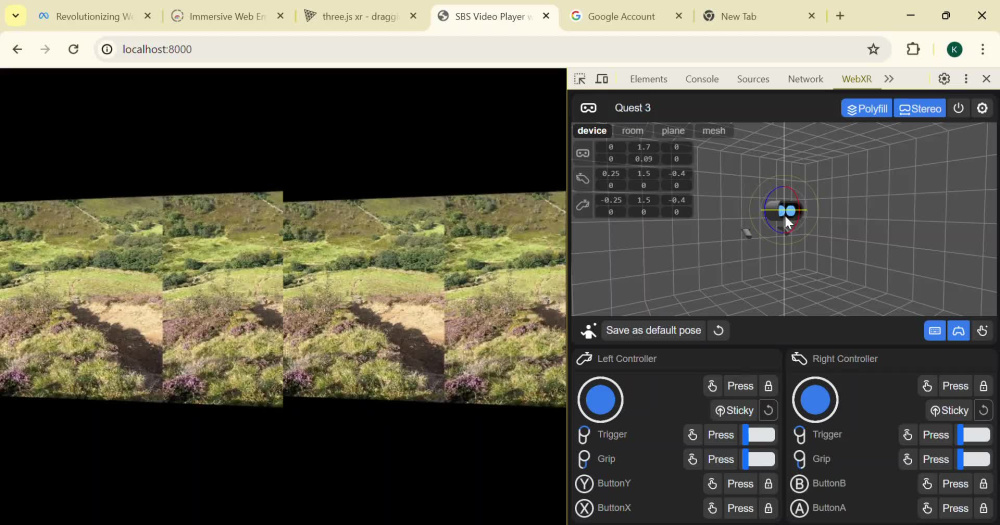Adjust the Left Controller Trigger slider

759,435
